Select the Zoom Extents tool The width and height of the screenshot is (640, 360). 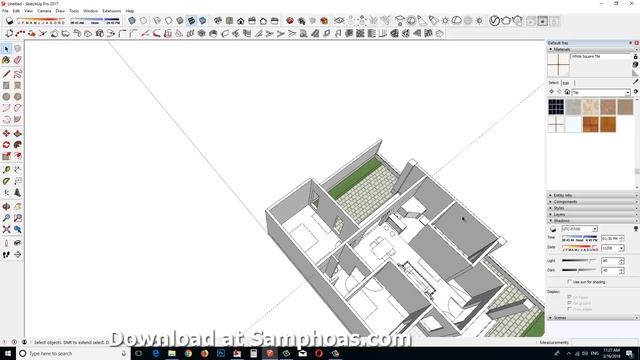(x=6, y=229)
